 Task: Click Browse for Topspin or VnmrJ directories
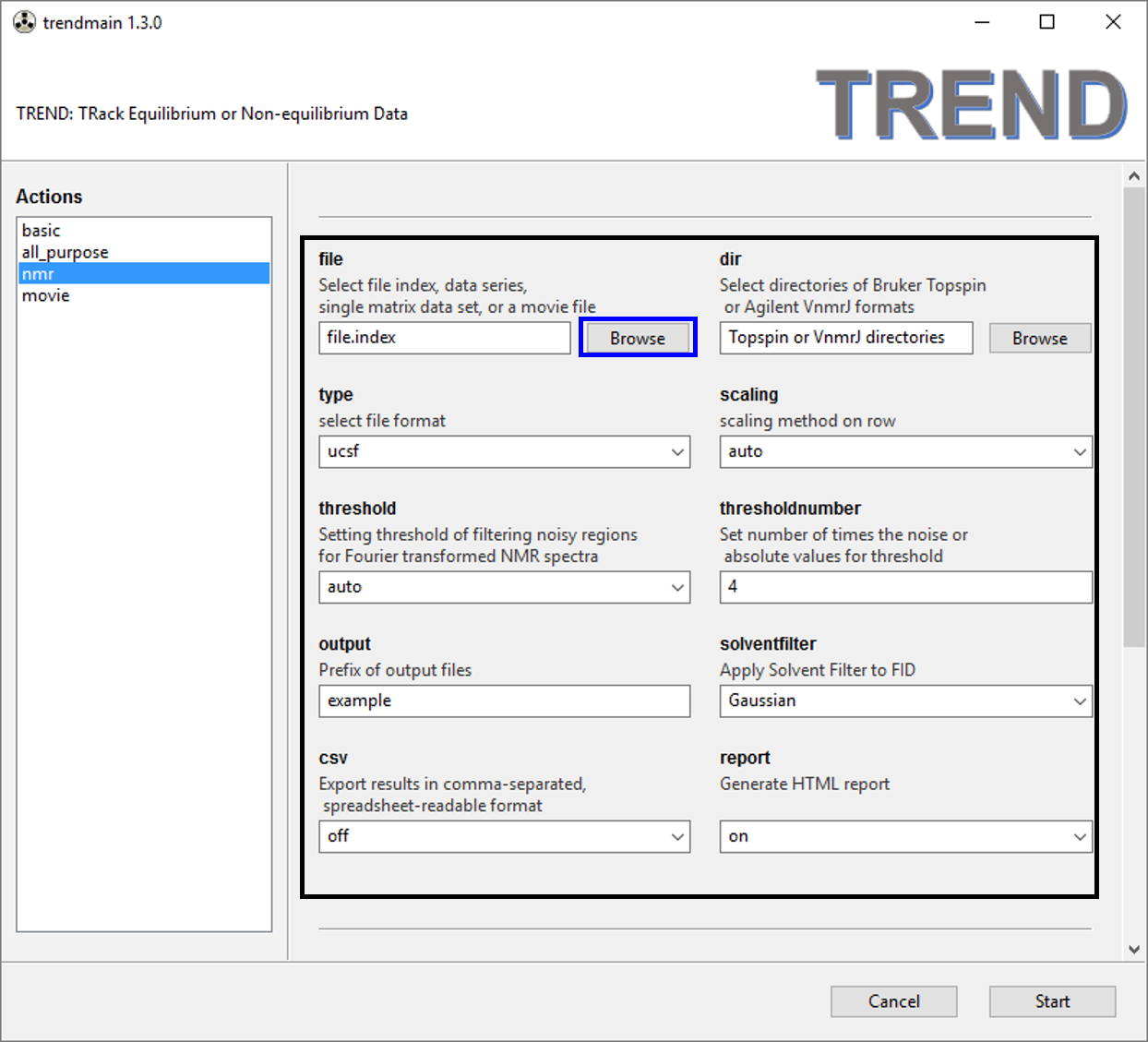(1039, 338)
